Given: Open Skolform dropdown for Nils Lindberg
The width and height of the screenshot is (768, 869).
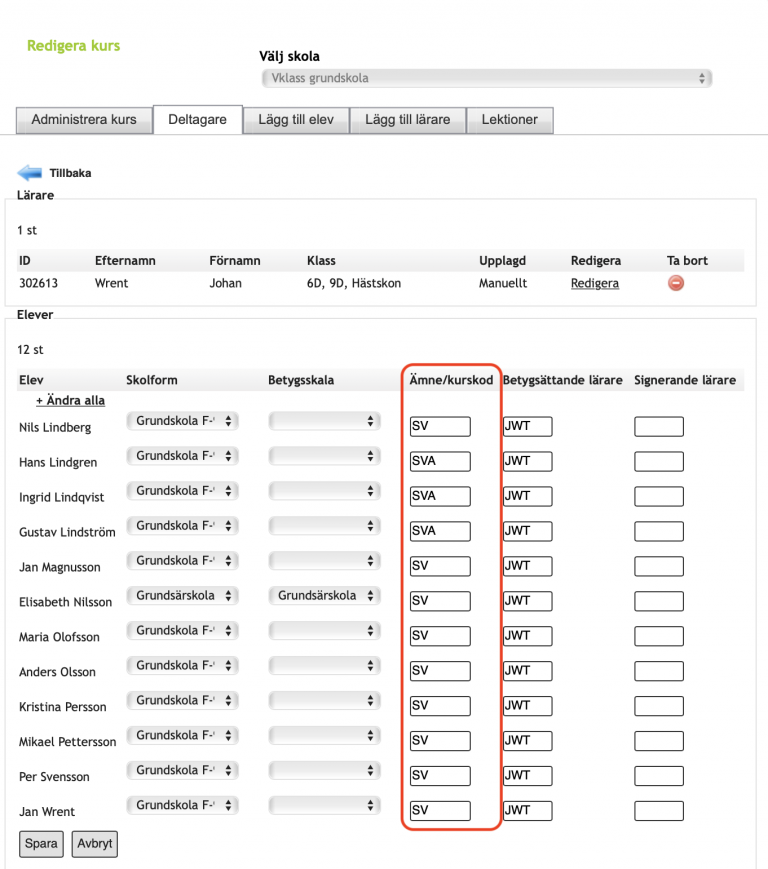Looking at the screenshot, I should point(182,422).
